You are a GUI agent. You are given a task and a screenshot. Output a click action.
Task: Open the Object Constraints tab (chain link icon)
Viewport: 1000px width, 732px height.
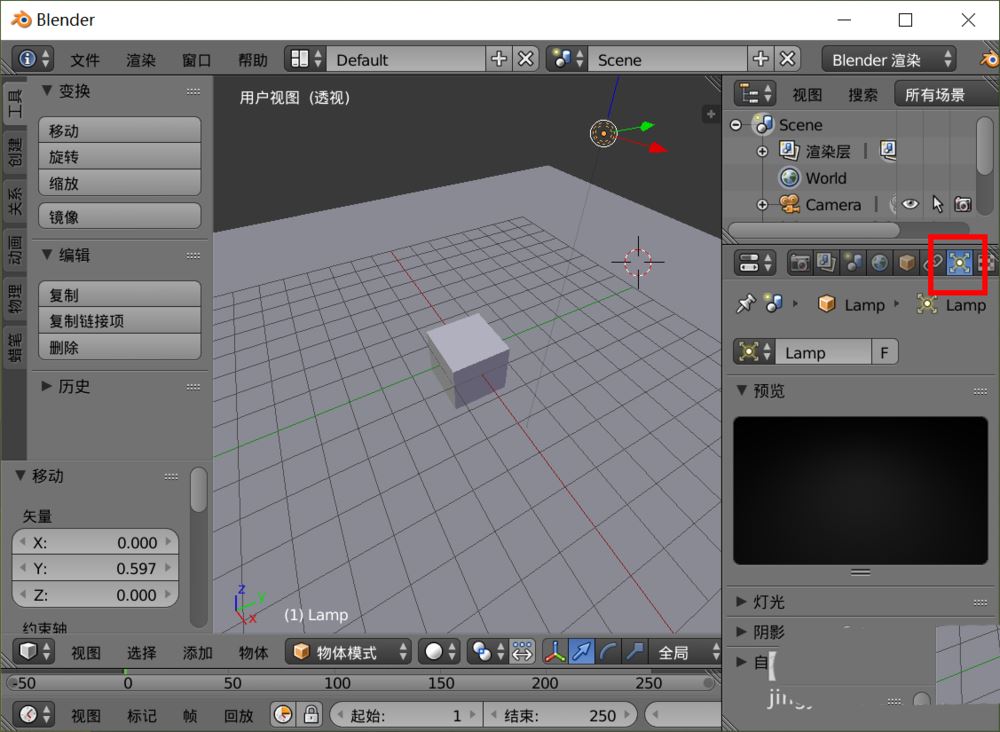click(x=933, y=262)
